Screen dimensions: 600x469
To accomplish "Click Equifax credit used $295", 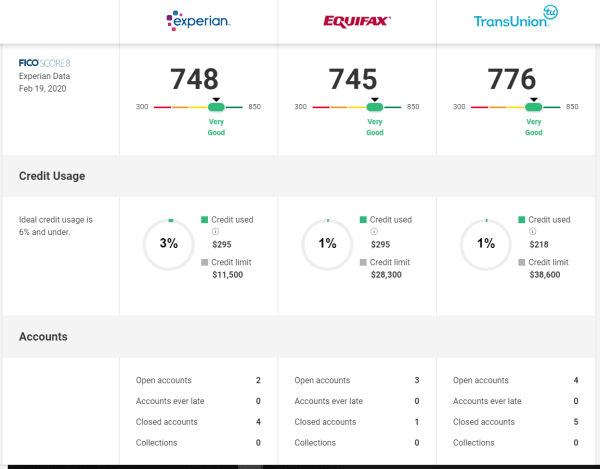I will pos(380,244).
